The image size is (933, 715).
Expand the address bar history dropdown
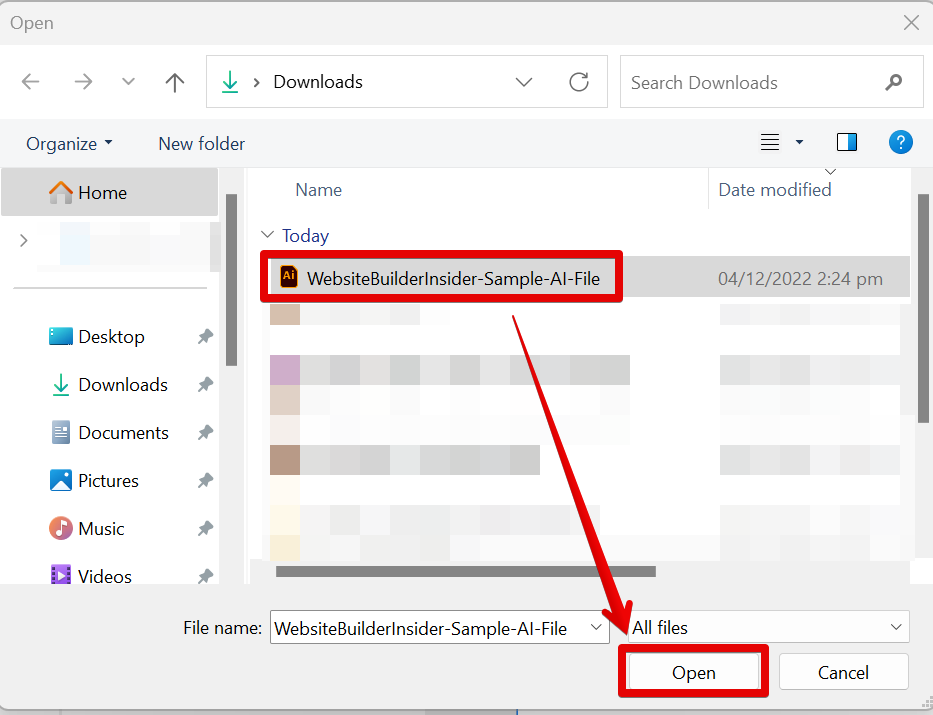pos(524,83)
